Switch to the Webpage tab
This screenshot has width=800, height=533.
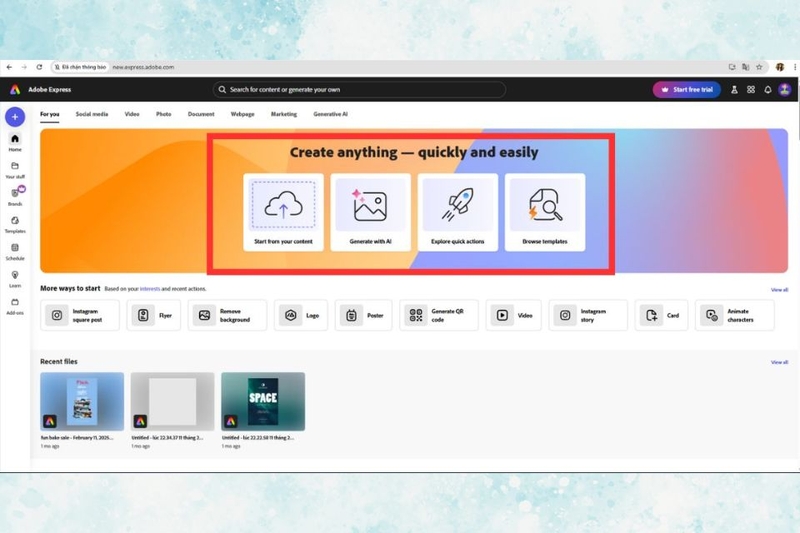pyautogui.click(x=242, y=114)
